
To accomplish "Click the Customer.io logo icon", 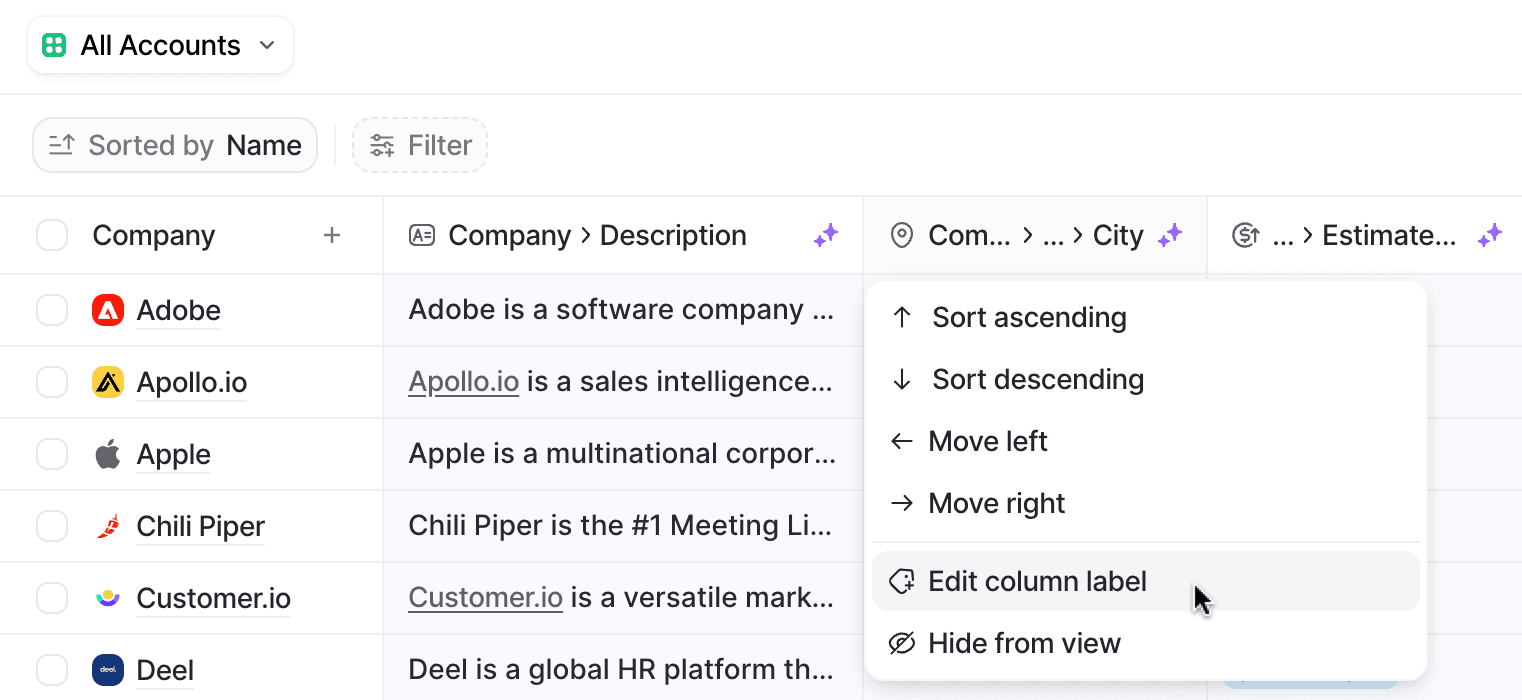I will (108, 598).
